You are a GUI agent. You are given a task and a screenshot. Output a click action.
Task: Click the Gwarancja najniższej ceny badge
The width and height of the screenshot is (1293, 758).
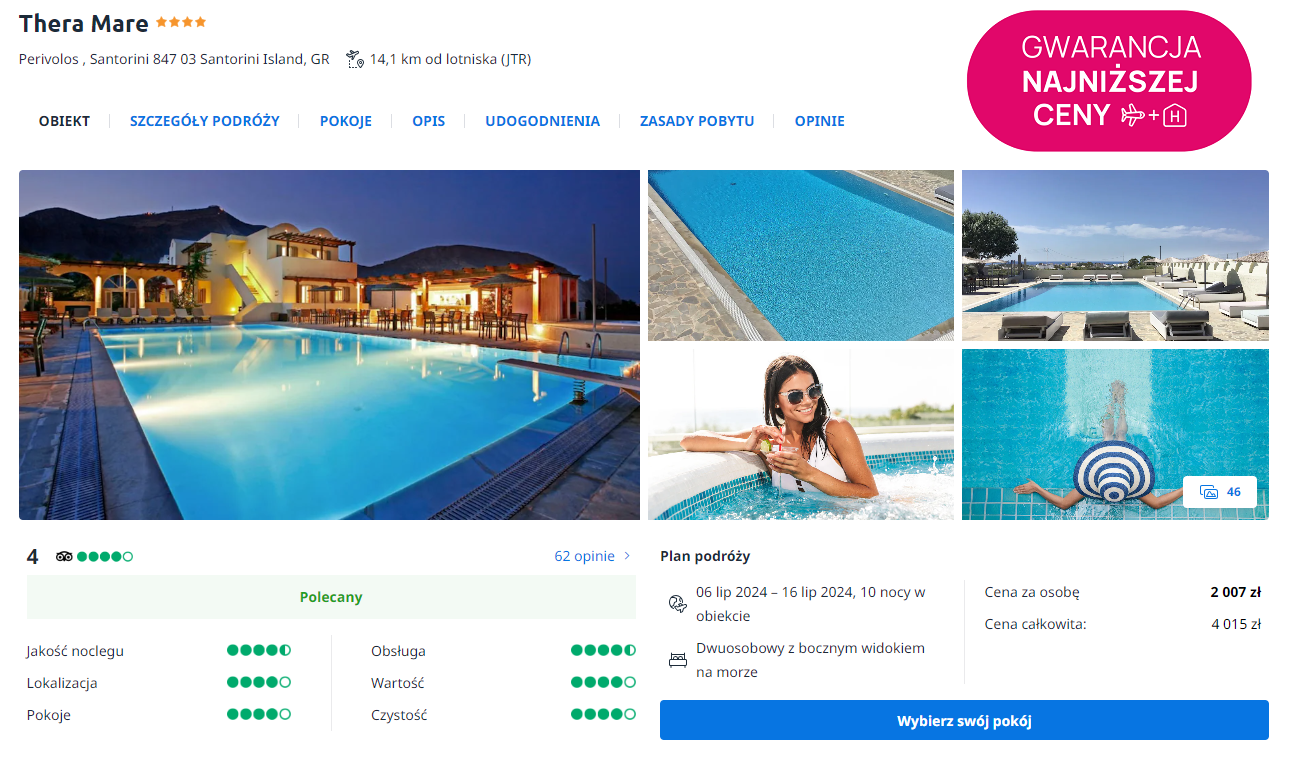click(1109, 81)
